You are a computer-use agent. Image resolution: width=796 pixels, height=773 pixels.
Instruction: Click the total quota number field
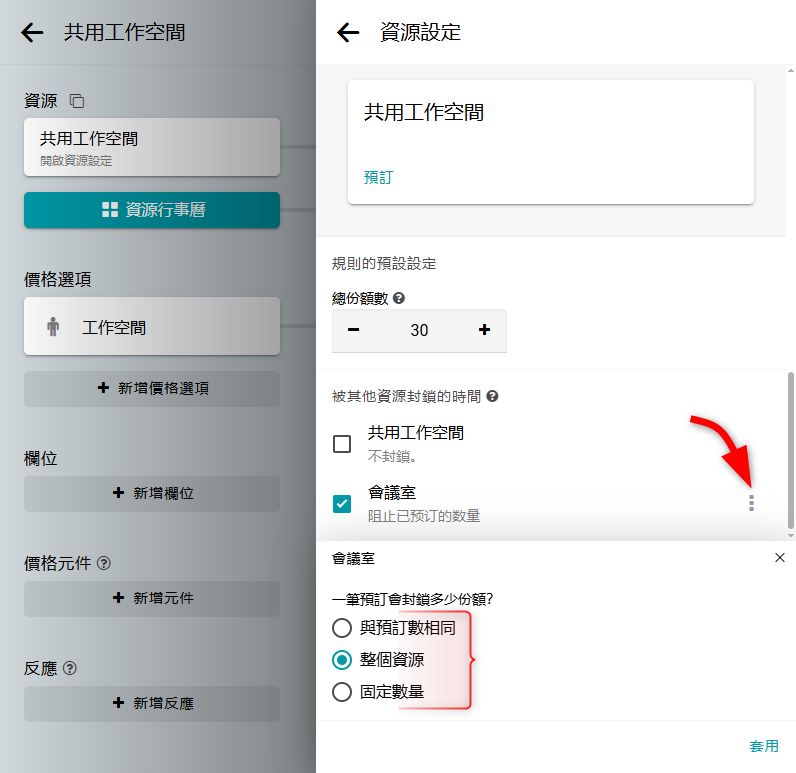click(x=419, y=330)
